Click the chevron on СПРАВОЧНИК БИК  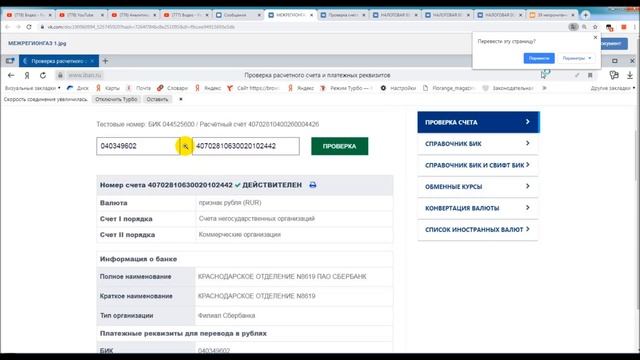[x=528, y=143]
